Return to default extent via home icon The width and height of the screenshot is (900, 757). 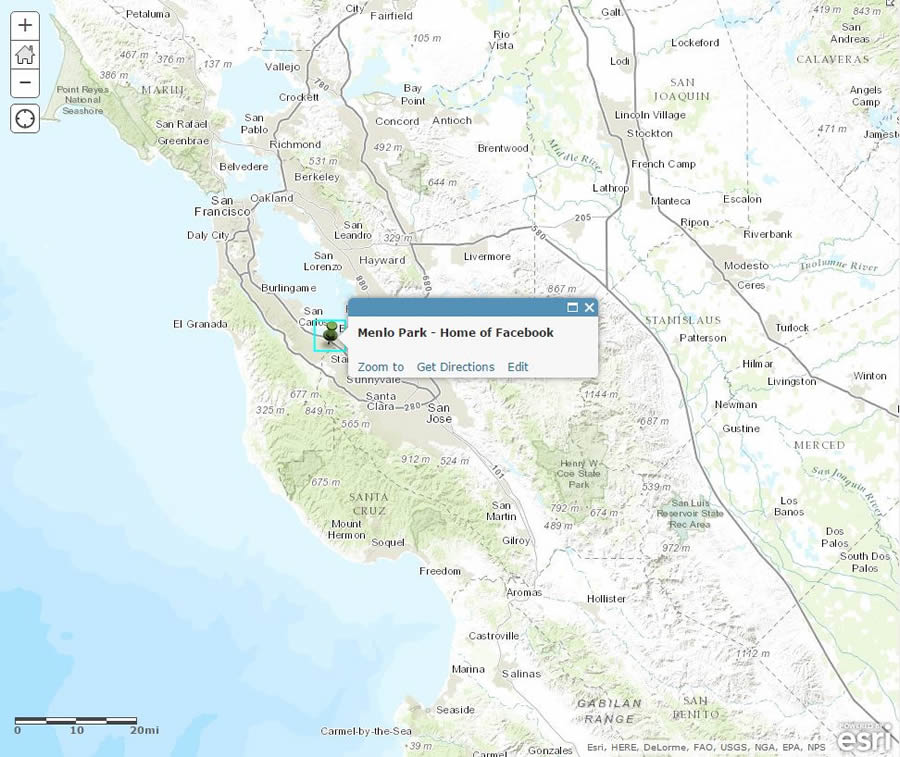[24, 54]
